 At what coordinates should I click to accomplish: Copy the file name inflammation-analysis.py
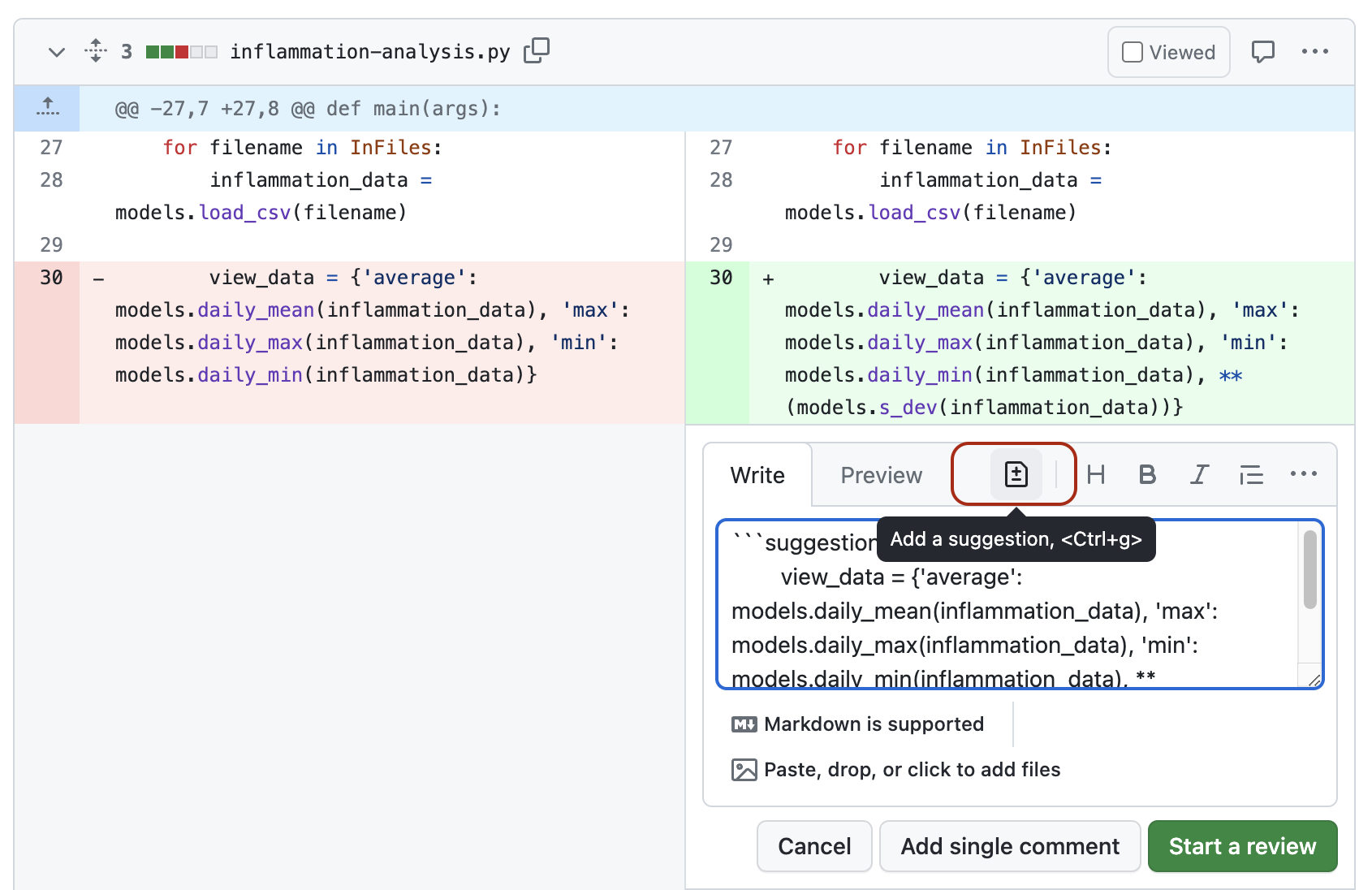pos(537,50)
